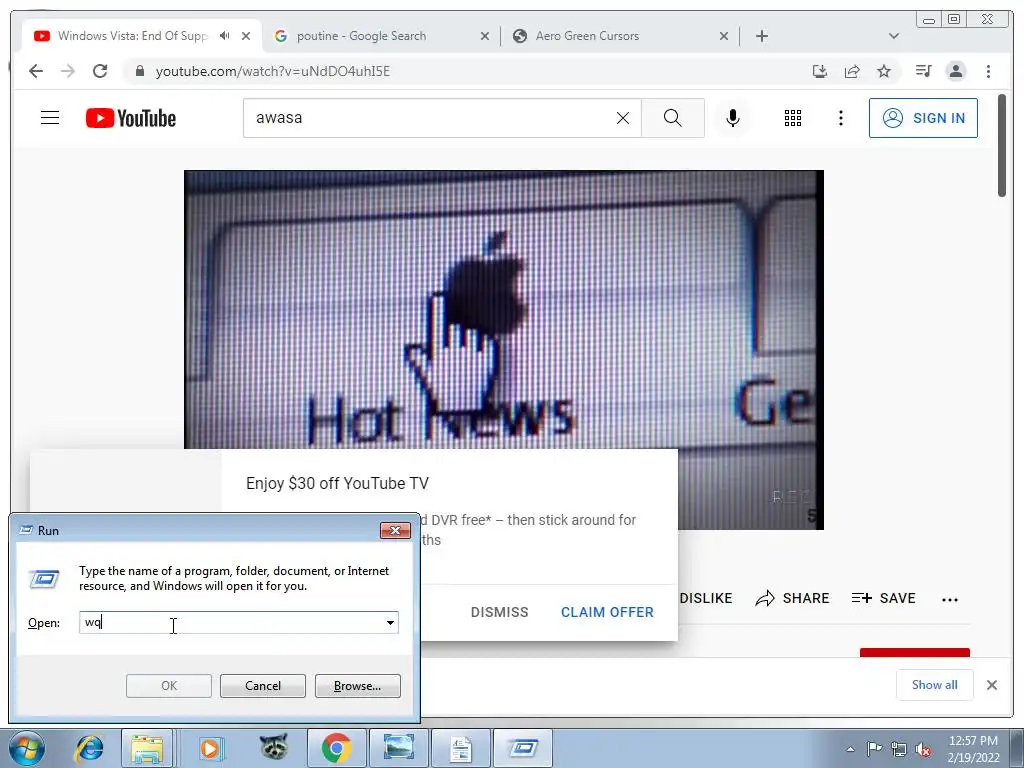Click the muted volume tray icon
The height and width of the screenshot is (768, 1024).
pos(923,750)
